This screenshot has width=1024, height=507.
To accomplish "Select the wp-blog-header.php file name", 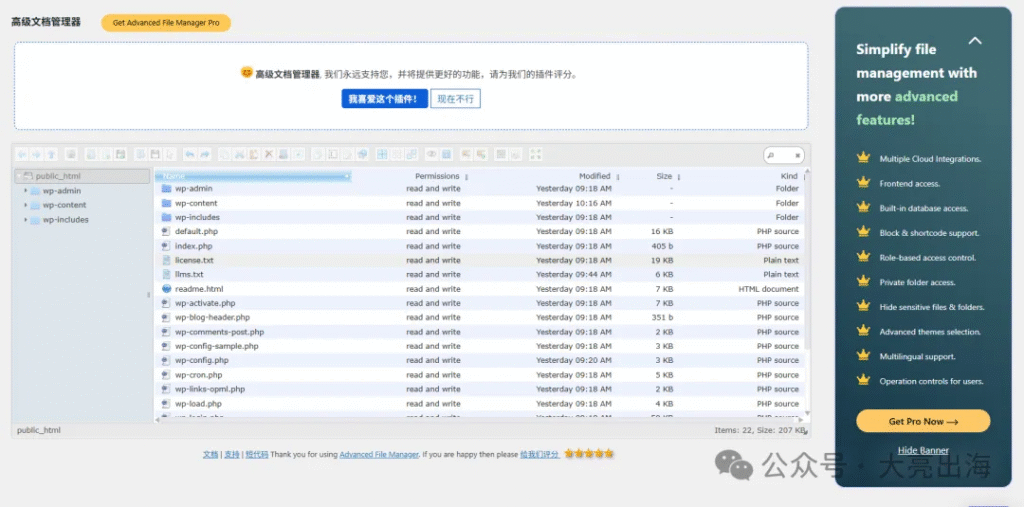I will tap(212, 318).
